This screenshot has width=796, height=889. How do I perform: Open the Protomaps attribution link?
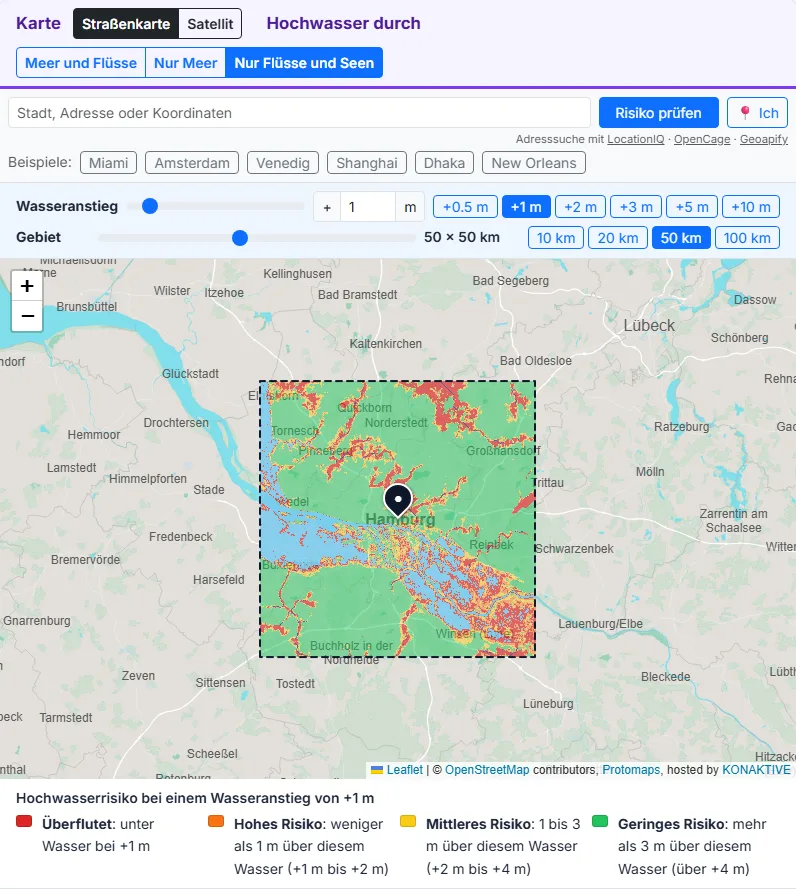[x=631, y=769]
